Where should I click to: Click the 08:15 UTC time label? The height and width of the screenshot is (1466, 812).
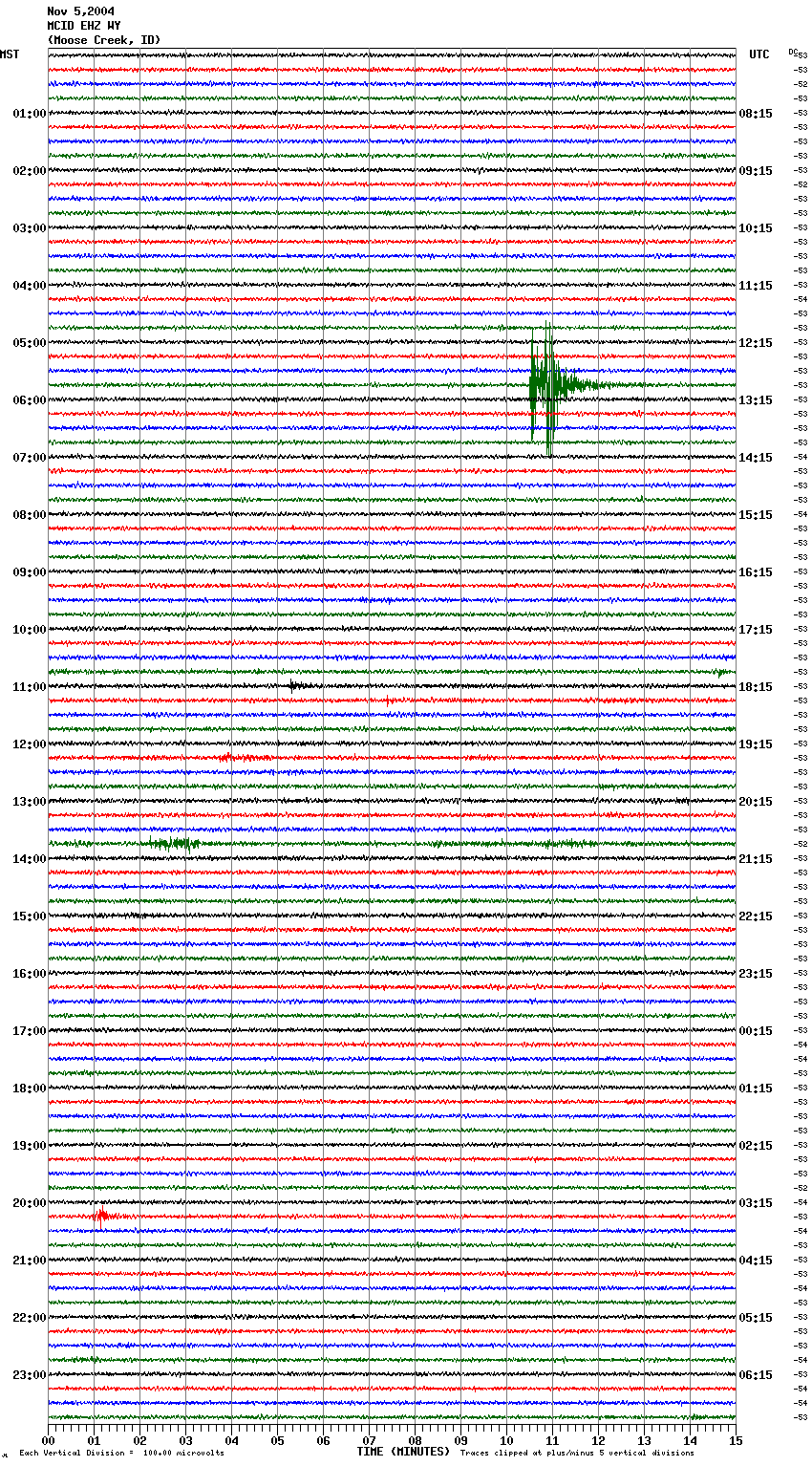tap(756, 114)
